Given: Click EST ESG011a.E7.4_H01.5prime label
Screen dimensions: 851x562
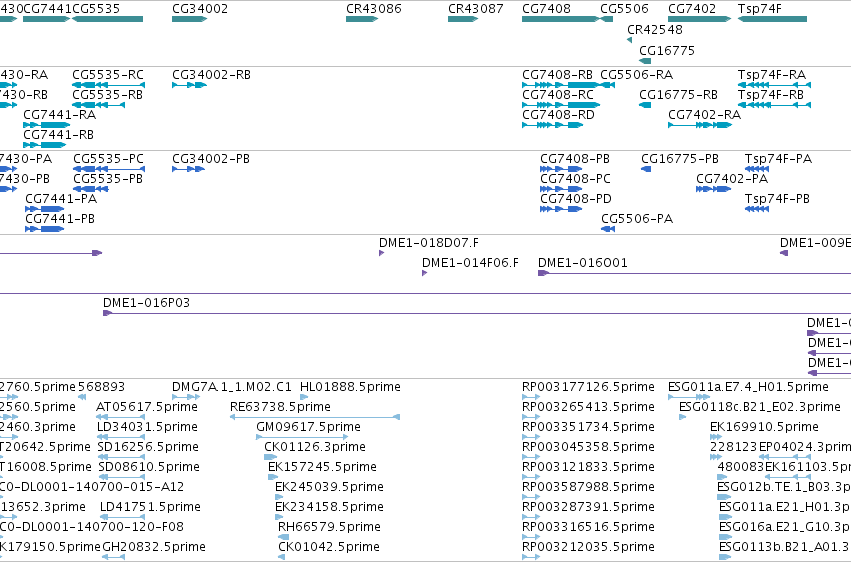Looking at the screenshot, I should 748,387.
